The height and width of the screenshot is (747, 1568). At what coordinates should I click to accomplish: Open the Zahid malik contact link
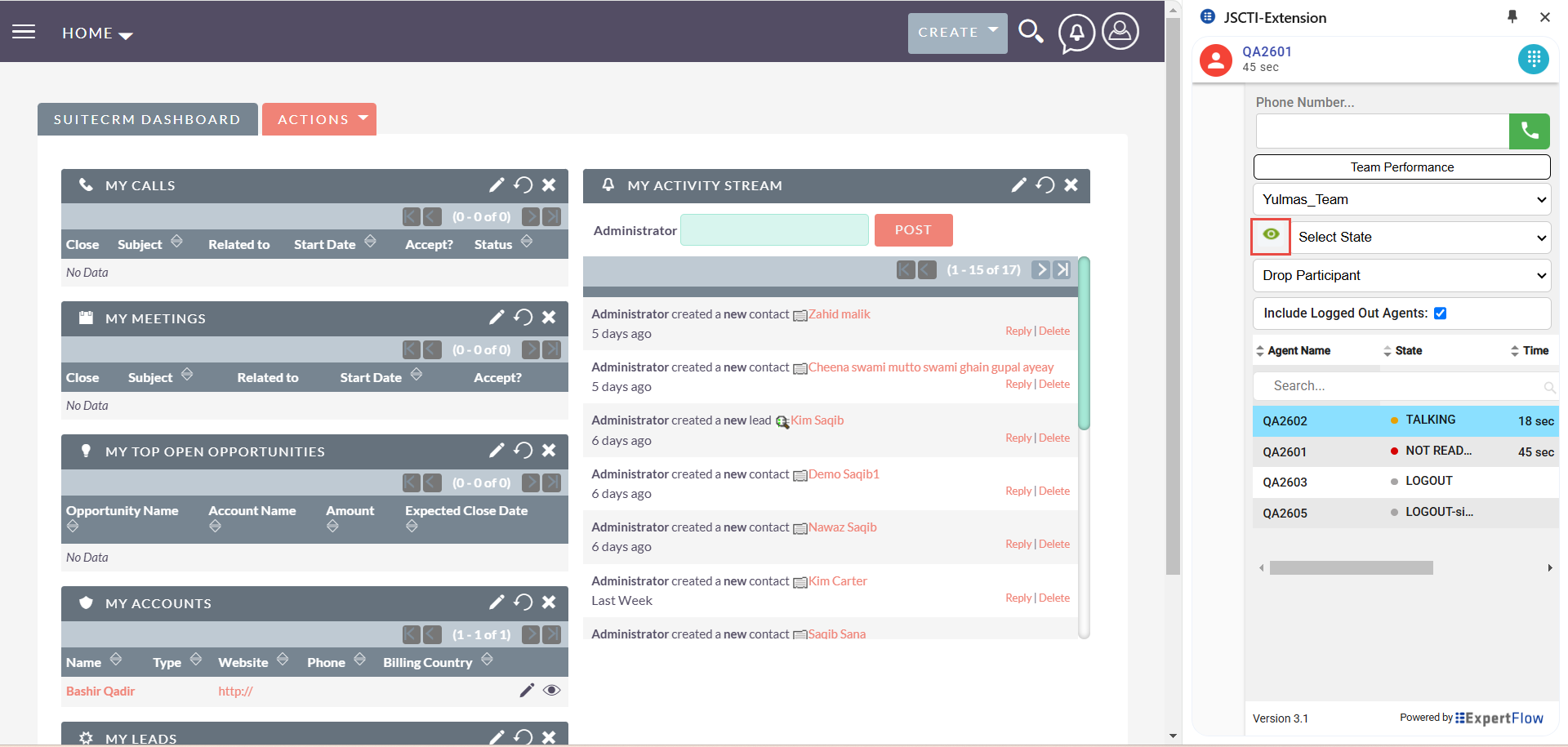coord(839,314)
